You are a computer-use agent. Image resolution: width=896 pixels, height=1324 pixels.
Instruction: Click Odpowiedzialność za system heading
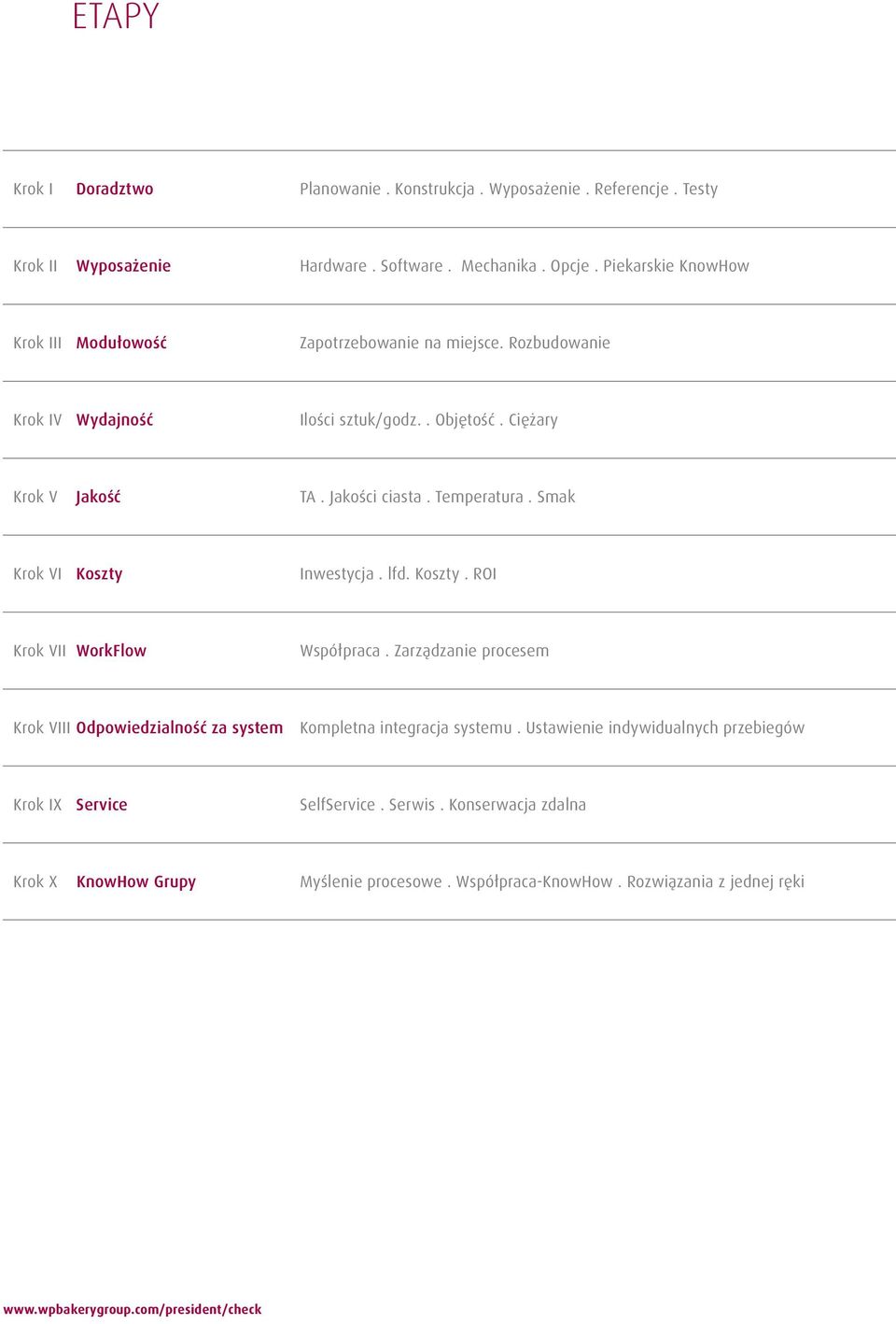click(x=179, y=728)
